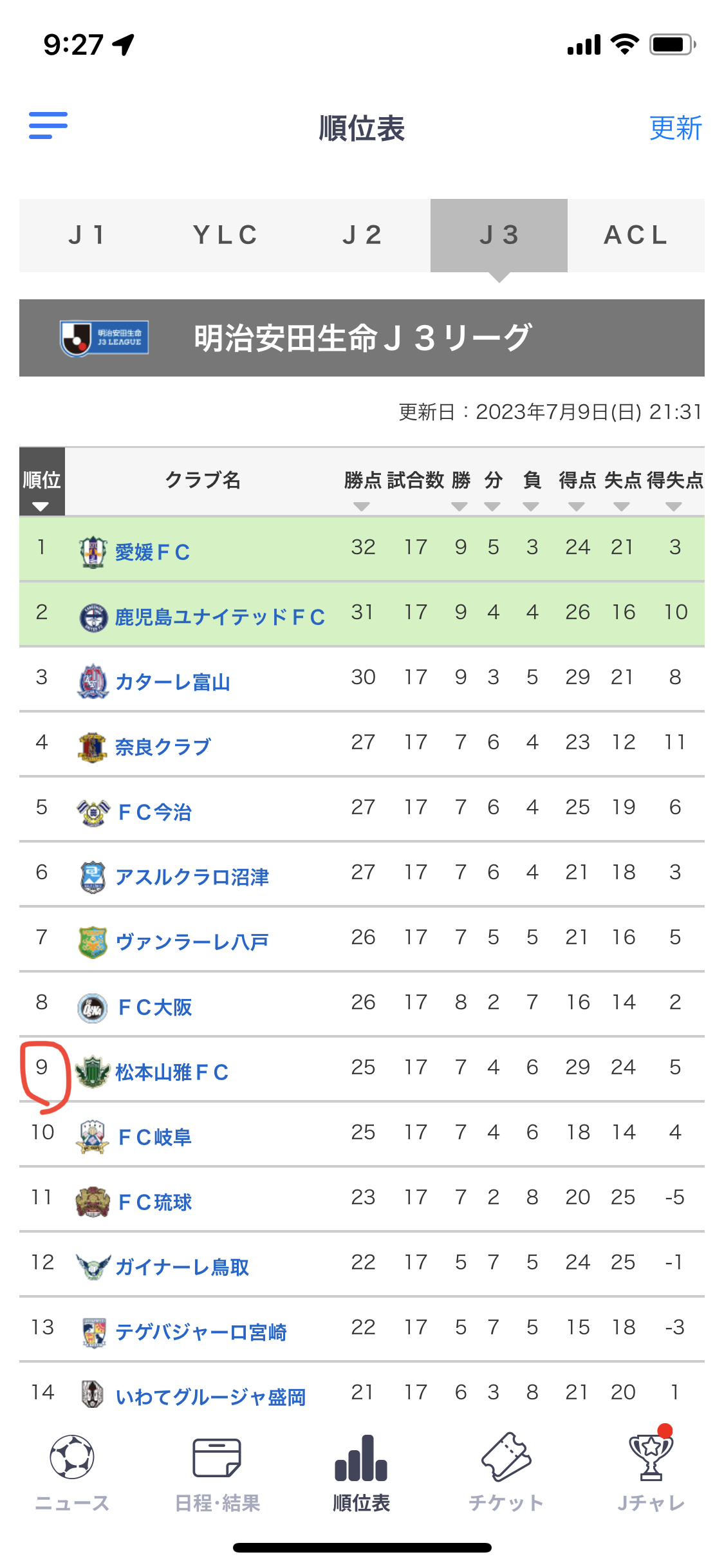Sort by 得点 column arrow

577,507
